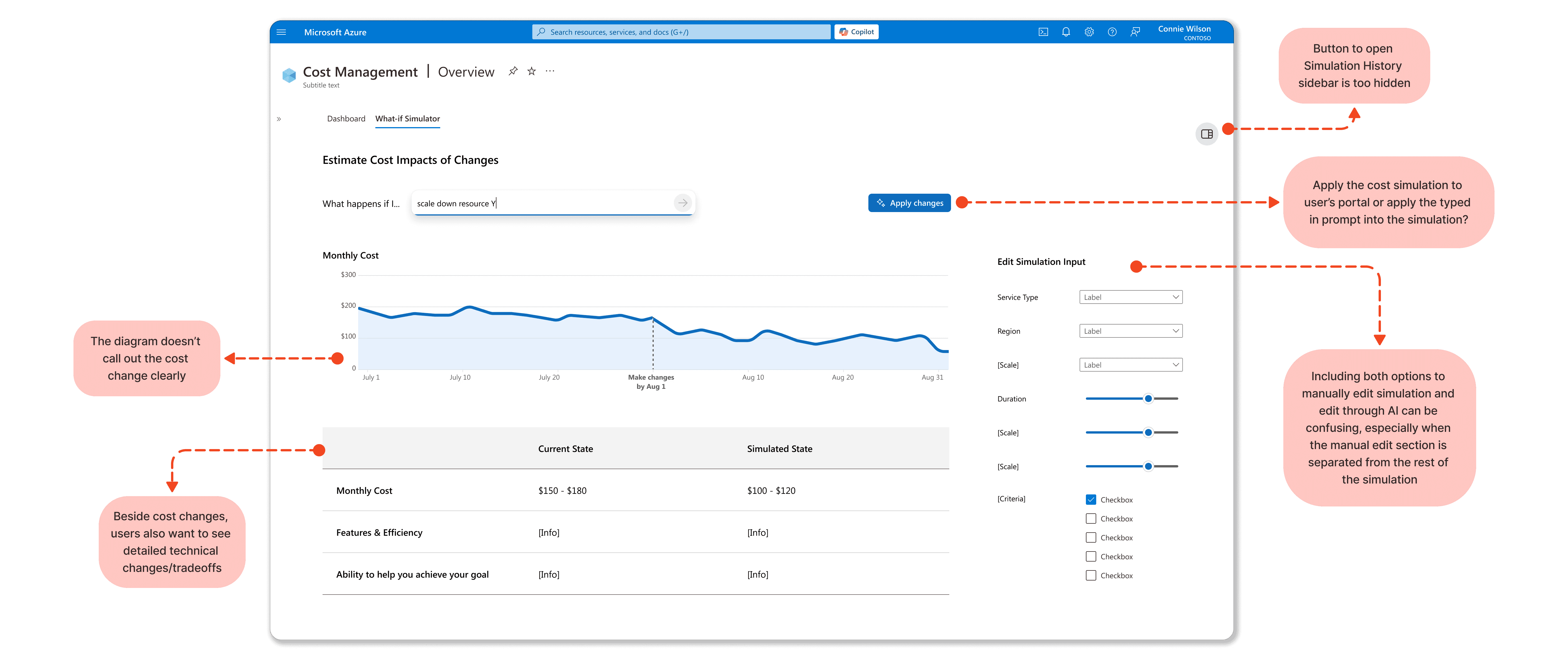
Task: Uncheck the first checked Criteria checkbox
Action: [x=1091, y=500]
